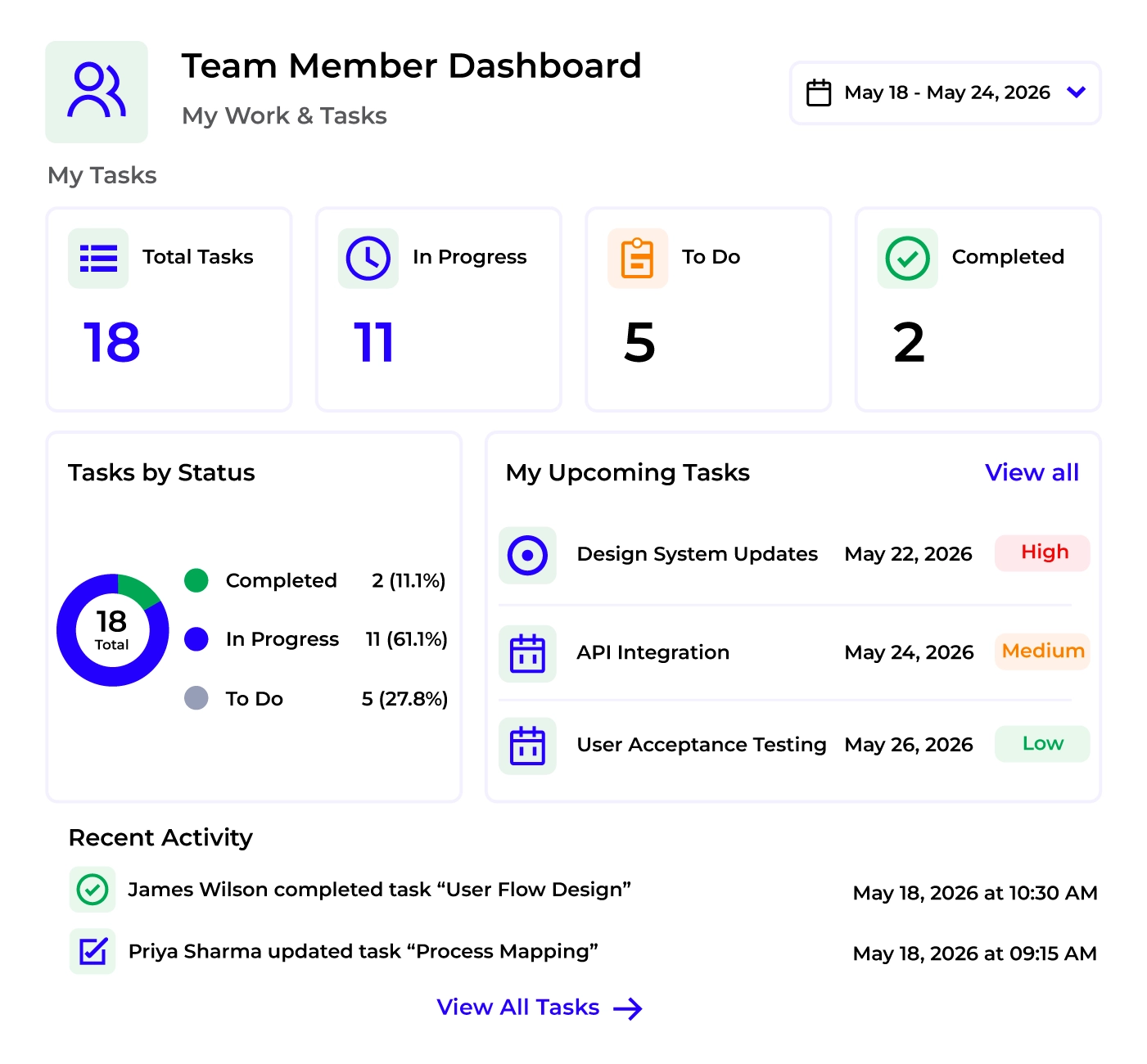This screenshot has height=1064, width=1147.
Task: Select the Completed count 2
Action: (909, 342)
